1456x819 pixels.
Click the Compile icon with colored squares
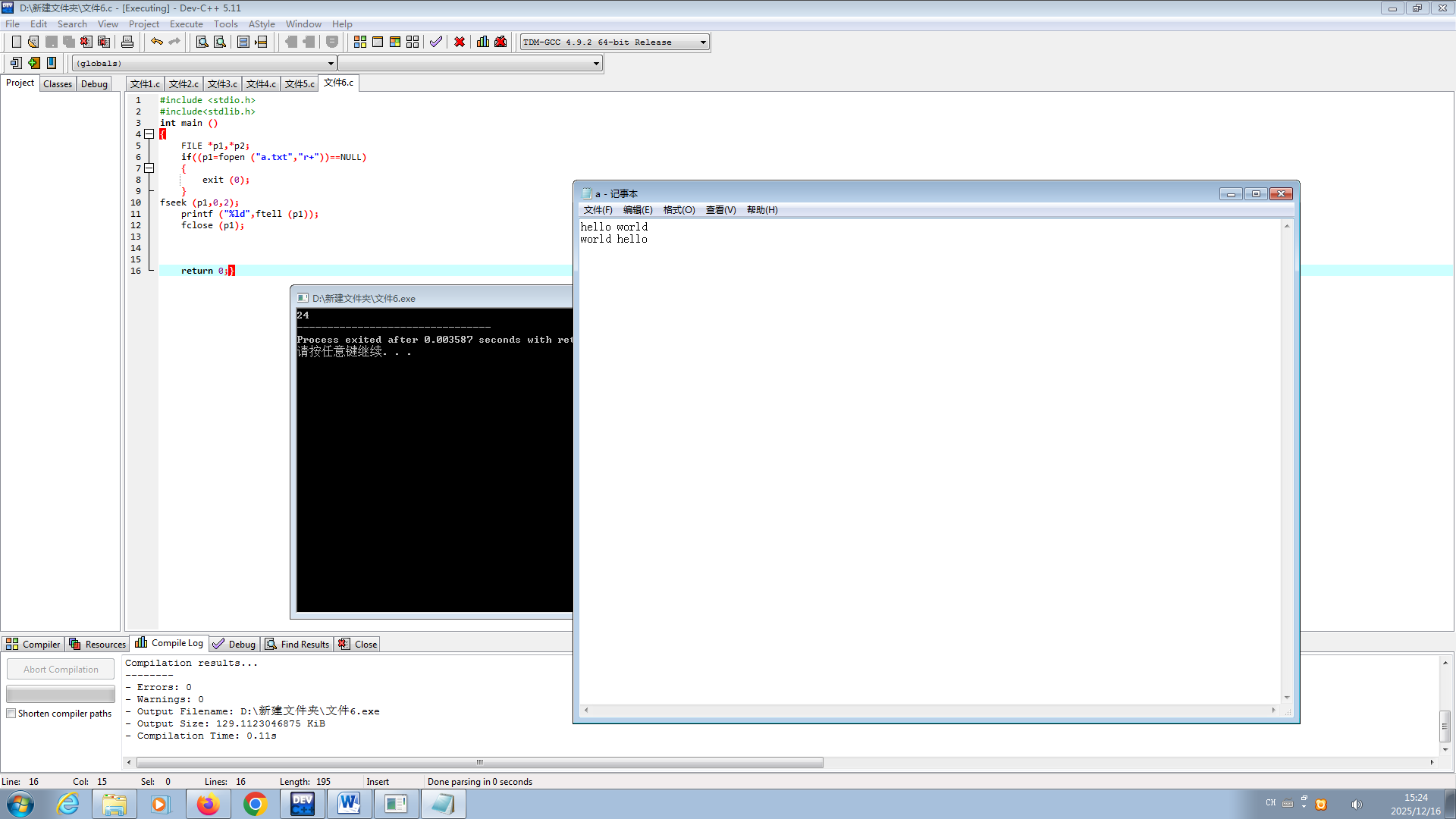tap(360, 42)
